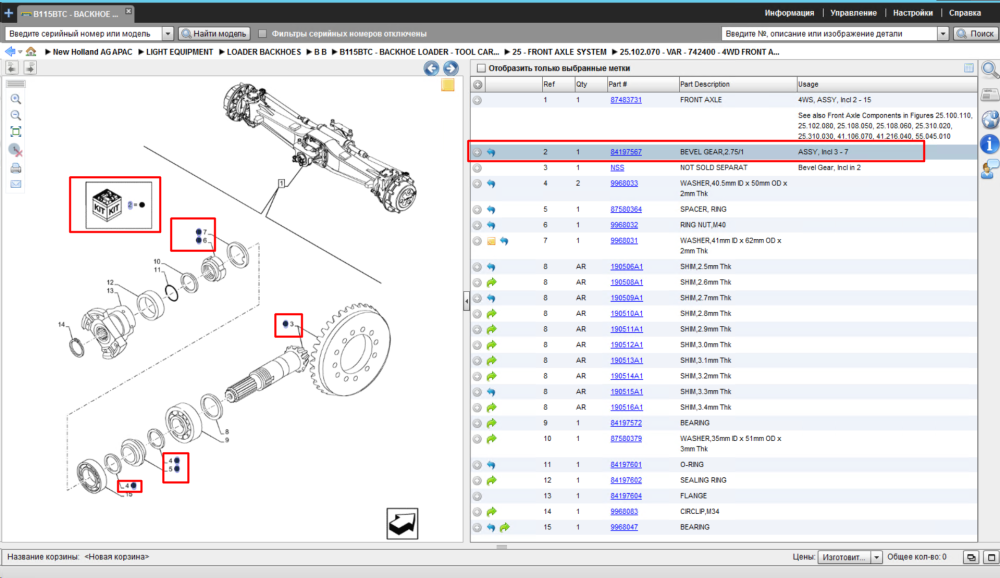Click the part number or description search field
The width and height of the screenshot is (1000, 578).
tap(829, 34)
